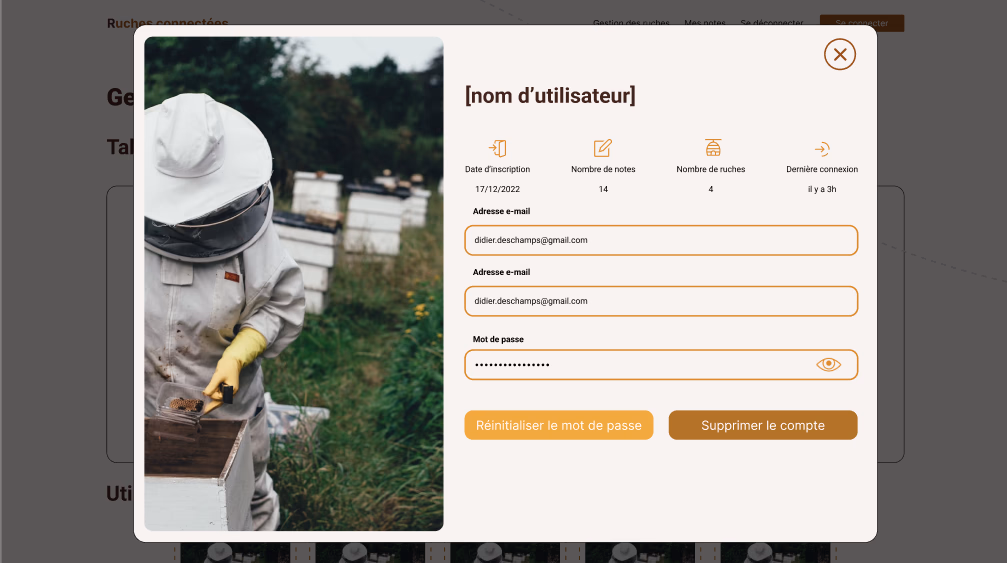The image size is (1007, 563).
Task: Click the last login arrow icon
Action: tap(822, 149)
